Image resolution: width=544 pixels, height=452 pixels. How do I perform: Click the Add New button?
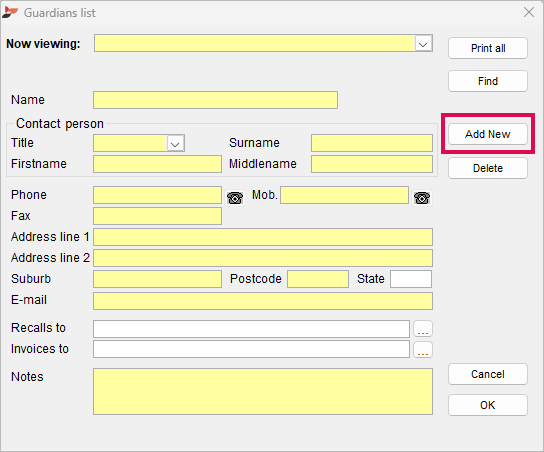pyautogui.click(x=487, y=134)
